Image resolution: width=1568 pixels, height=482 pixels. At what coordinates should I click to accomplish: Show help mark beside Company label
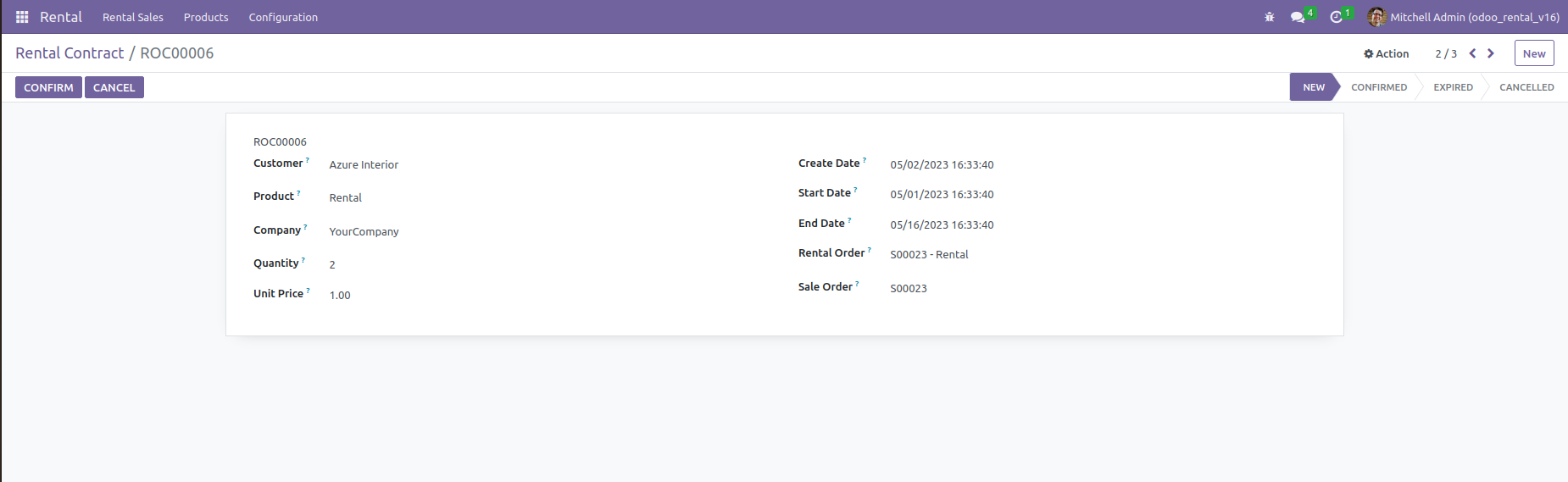point(305,227)
